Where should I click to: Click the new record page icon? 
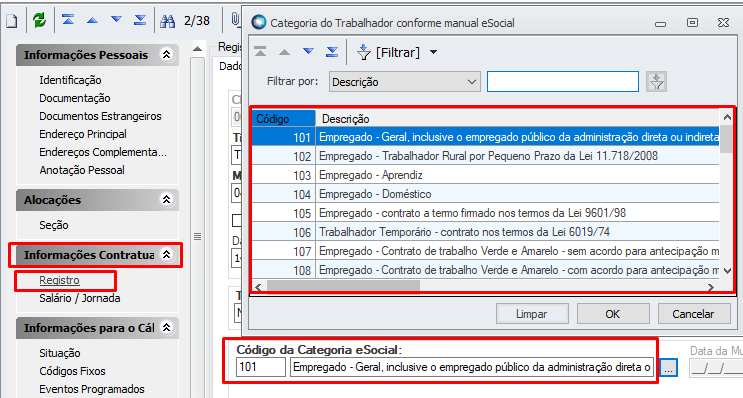[x=11, y=21]
